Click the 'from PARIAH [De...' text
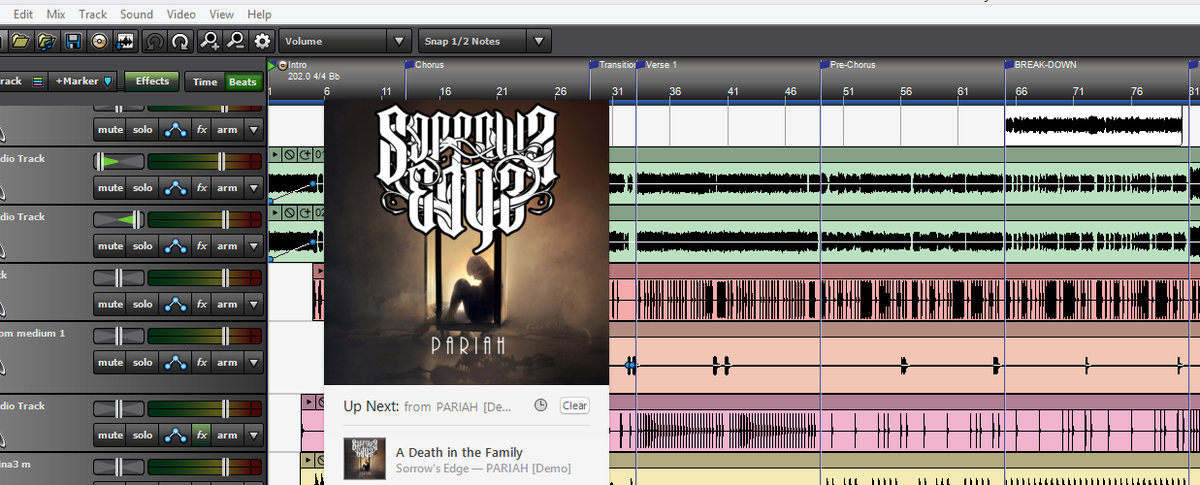 (x=458, y=406)
